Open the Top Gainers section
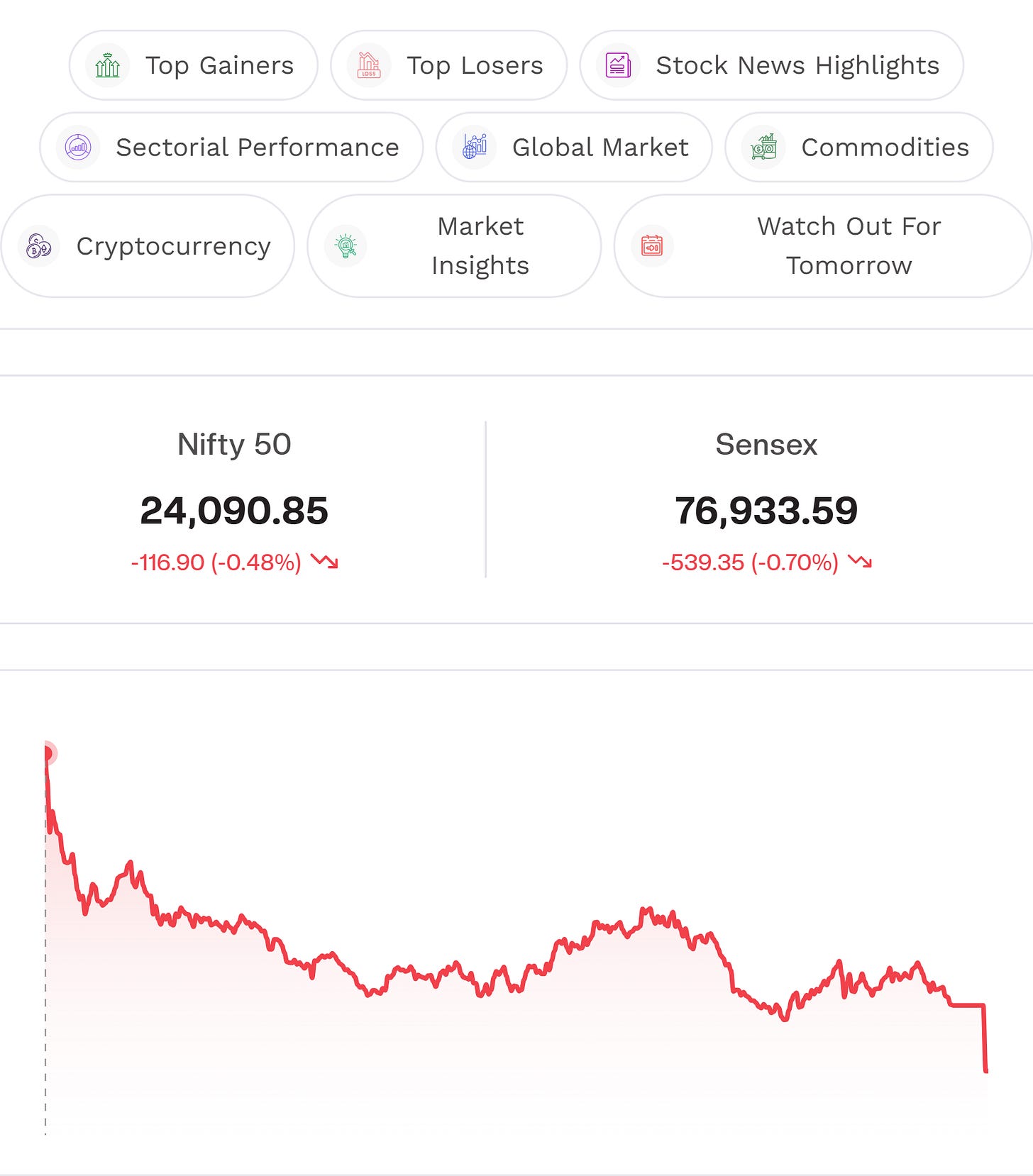 click(194, 65)
